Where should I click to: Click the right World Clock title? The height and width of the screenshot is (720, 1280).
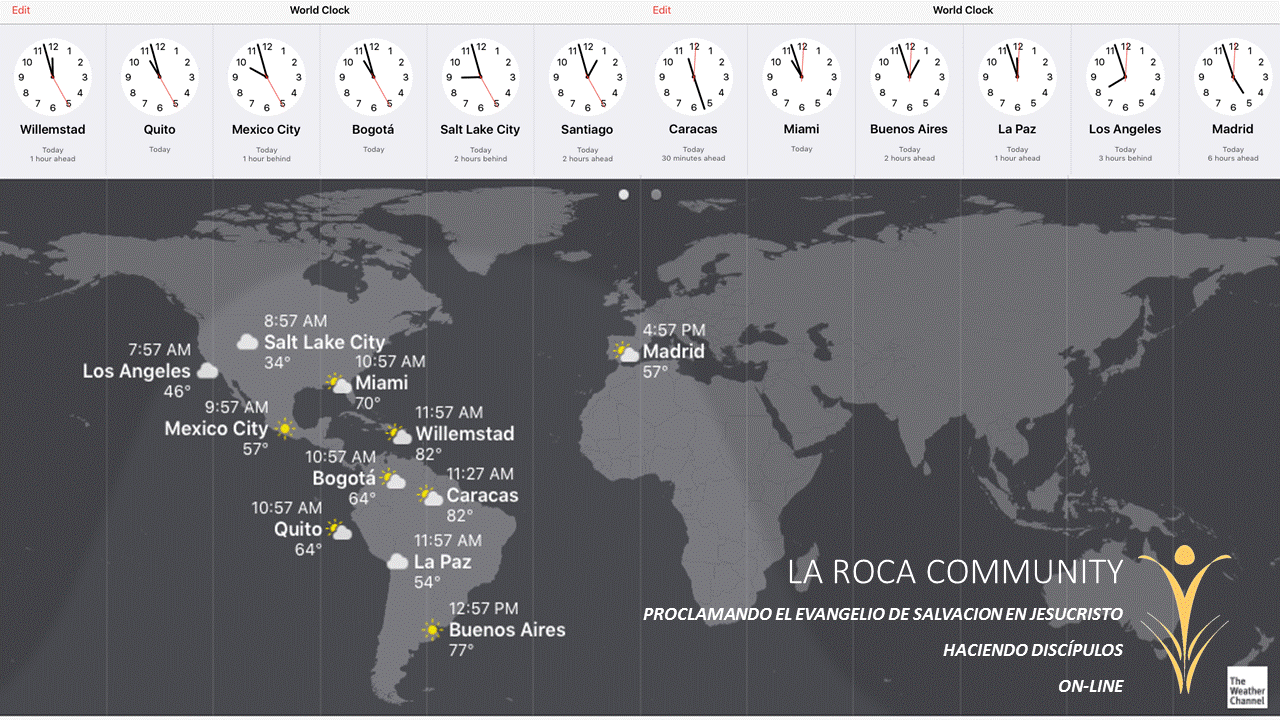point(963,10)
